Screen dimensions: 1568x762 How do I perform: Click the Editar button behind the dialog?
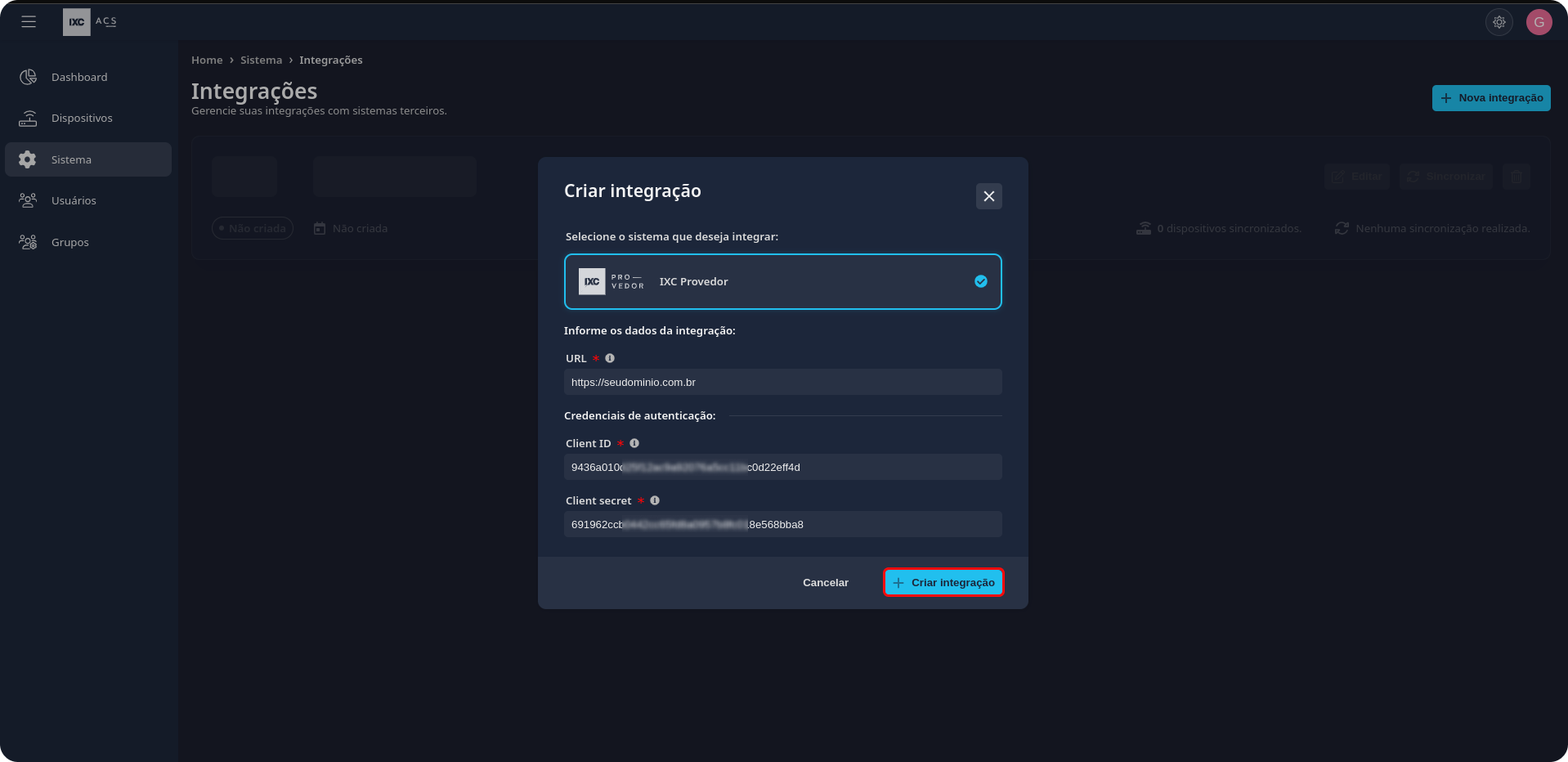1357,177
